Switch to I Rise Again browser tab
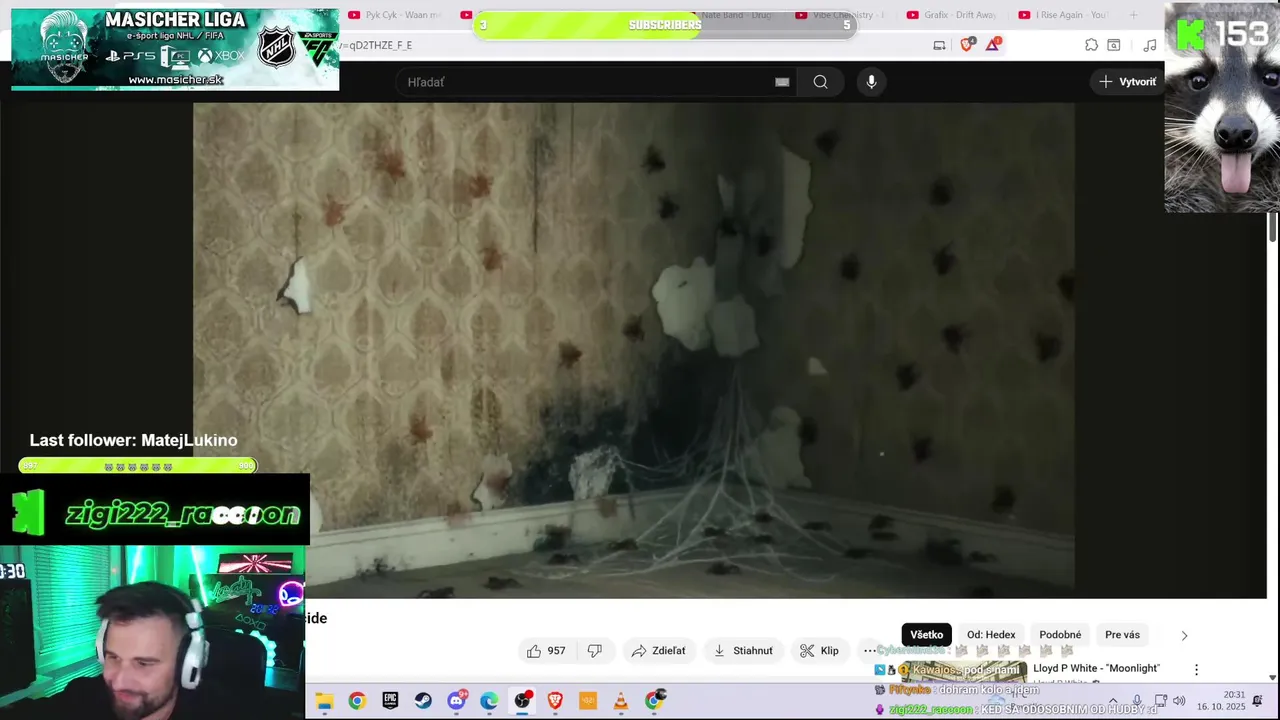 click(x=1064, y=15)
